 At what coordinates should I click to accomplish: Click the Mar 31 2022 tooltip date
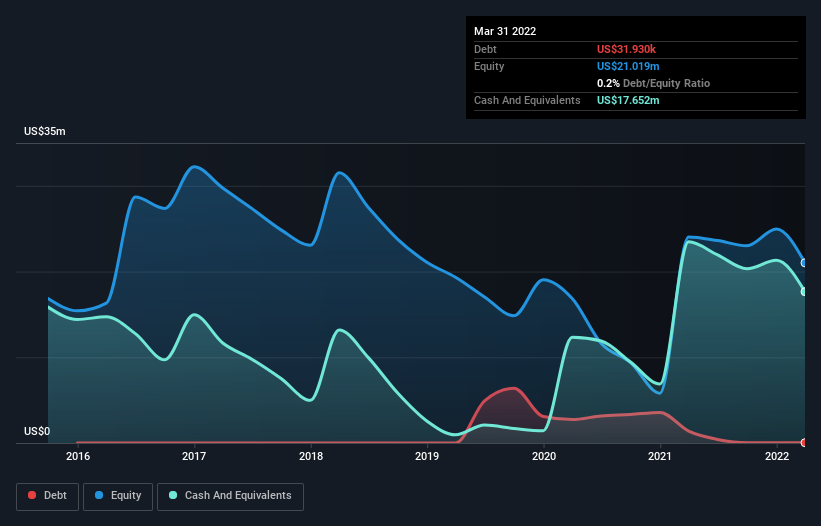(505, 31)
